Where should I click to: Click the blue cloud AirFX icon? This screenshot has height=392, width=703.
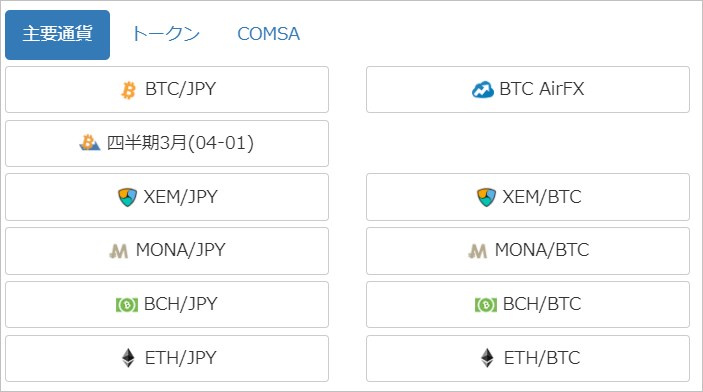483,90
